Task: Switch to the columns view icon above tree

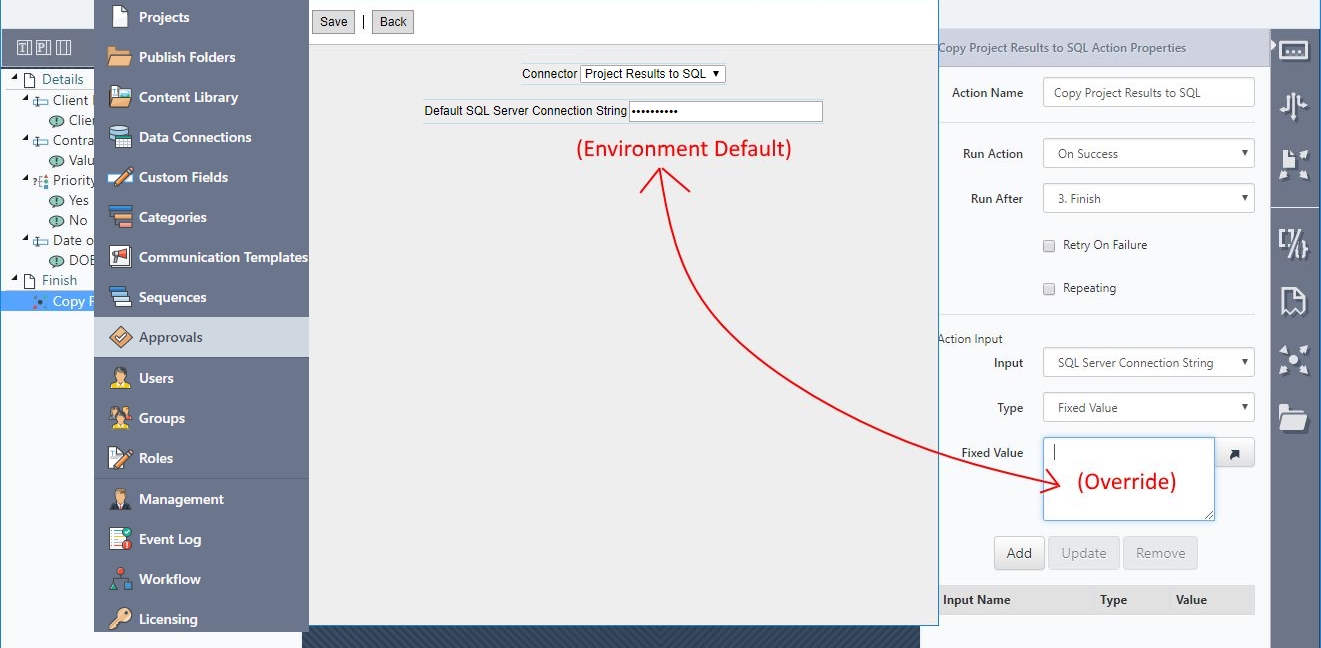Action: (x=63, y=47)
